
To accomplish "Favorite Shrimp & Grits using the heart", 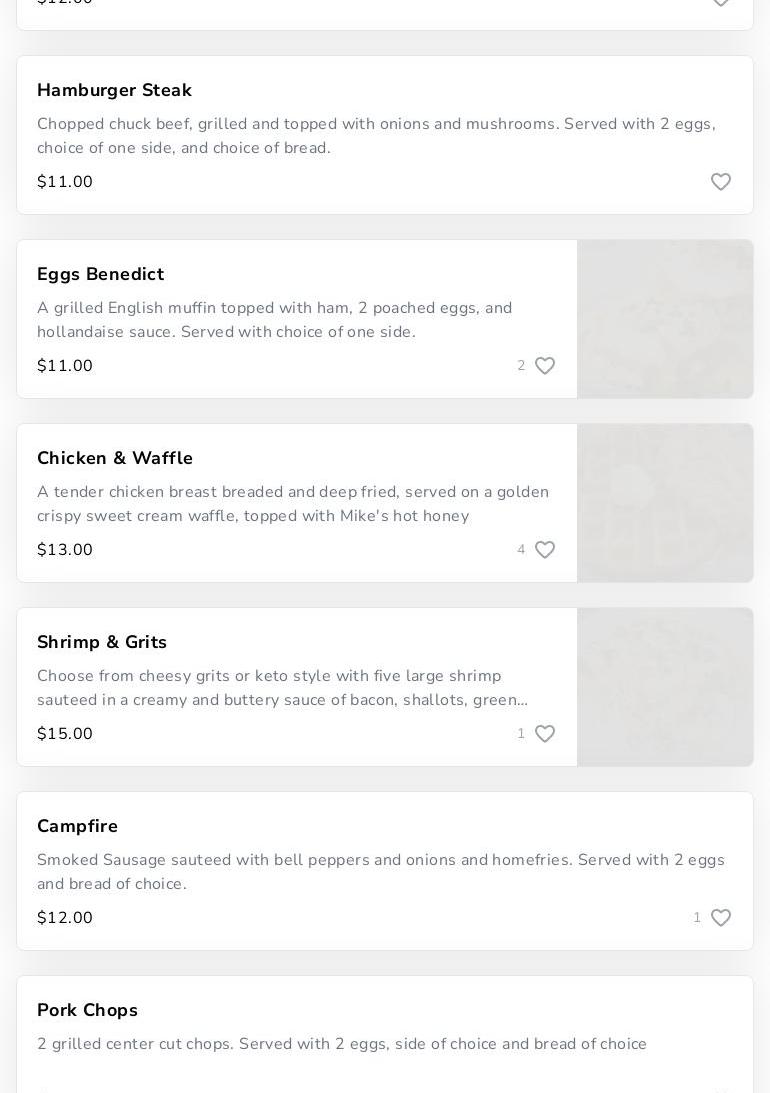I will [545, 734].
